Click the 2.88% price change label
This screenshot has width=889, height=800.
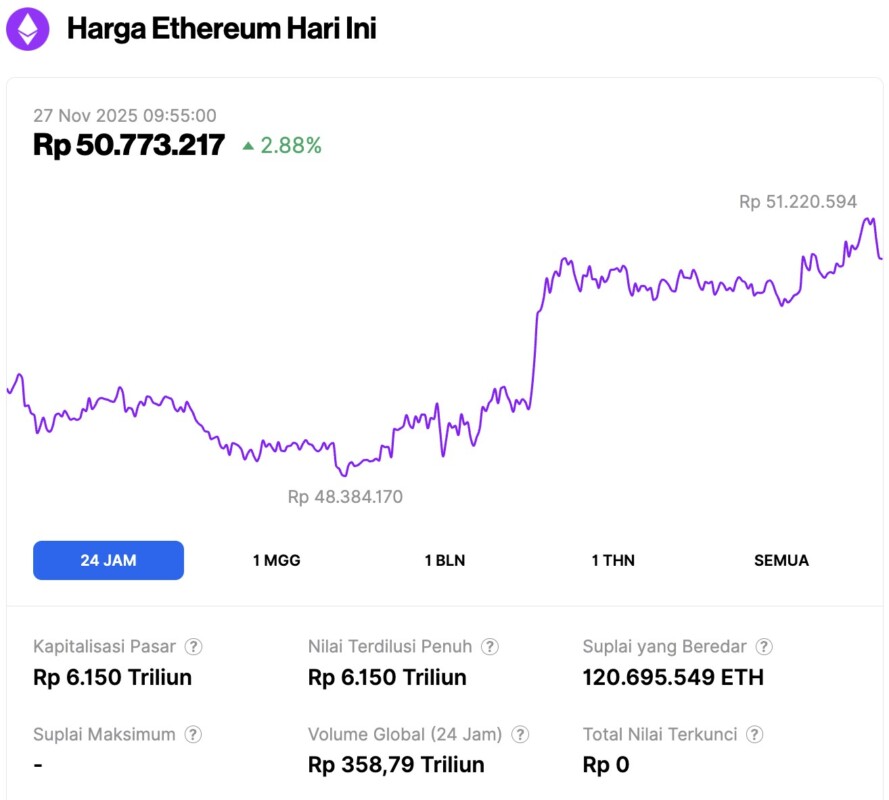291,146
